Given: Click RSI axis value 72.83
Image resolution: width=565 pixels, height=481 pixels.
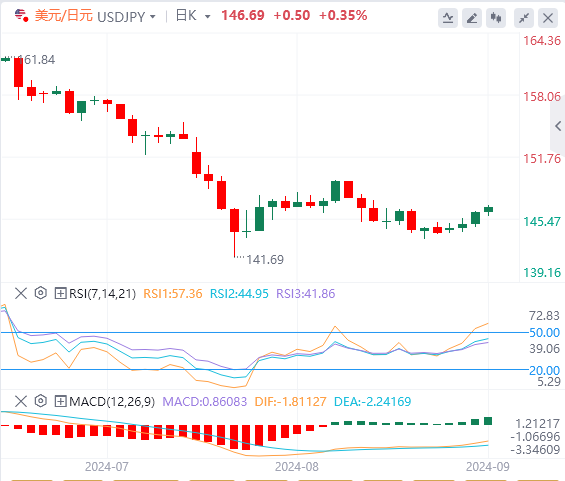Looking at the screenshot, I should [544, 316].
